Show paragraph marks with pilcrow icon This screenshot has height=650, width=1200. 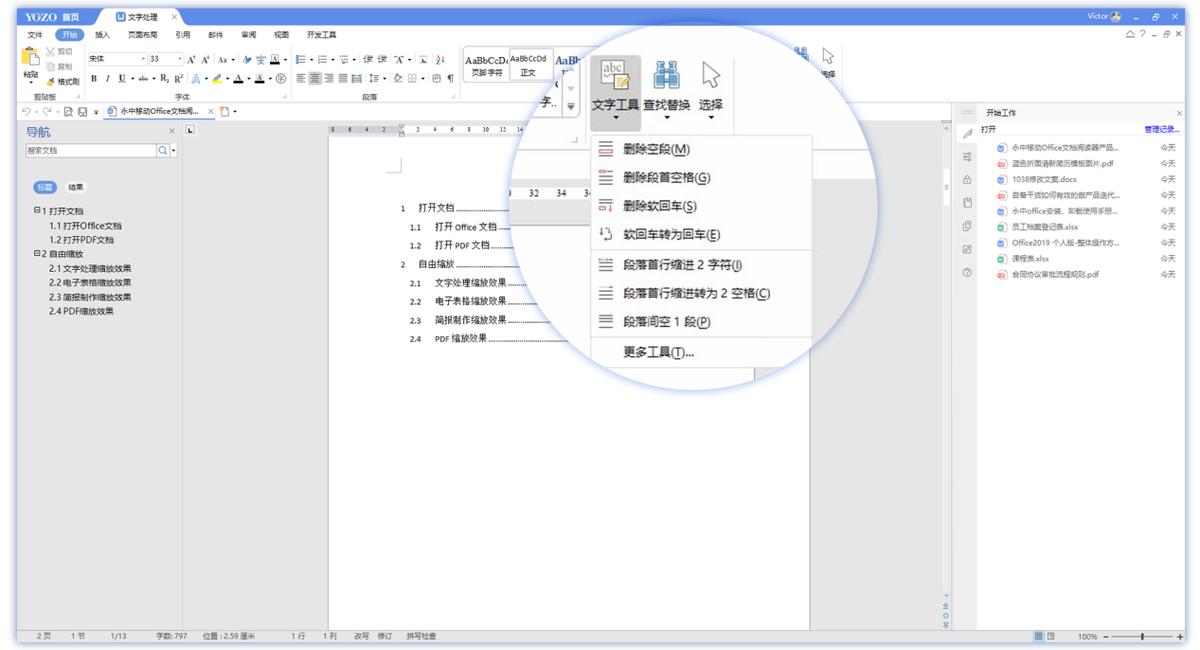click(449, 80)
